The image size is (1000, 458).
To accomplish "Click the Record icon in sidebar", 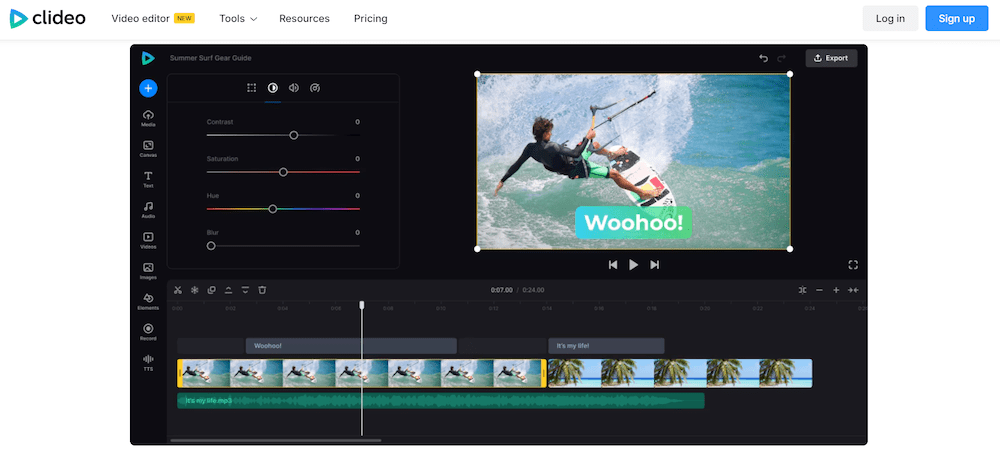I will [x=148, y=331].
